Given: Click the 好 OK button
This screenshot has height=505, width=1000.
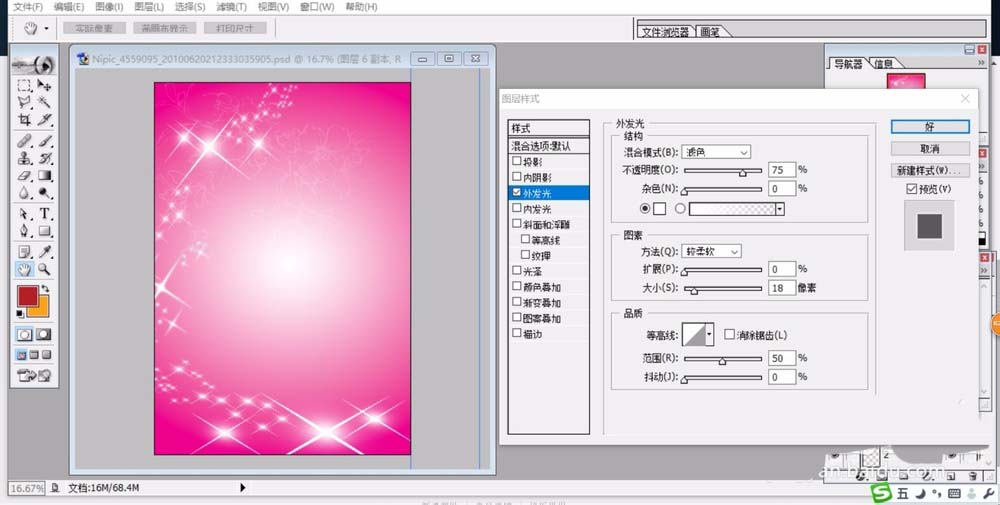Looking at the screenshot, I should tap(930, 127).
